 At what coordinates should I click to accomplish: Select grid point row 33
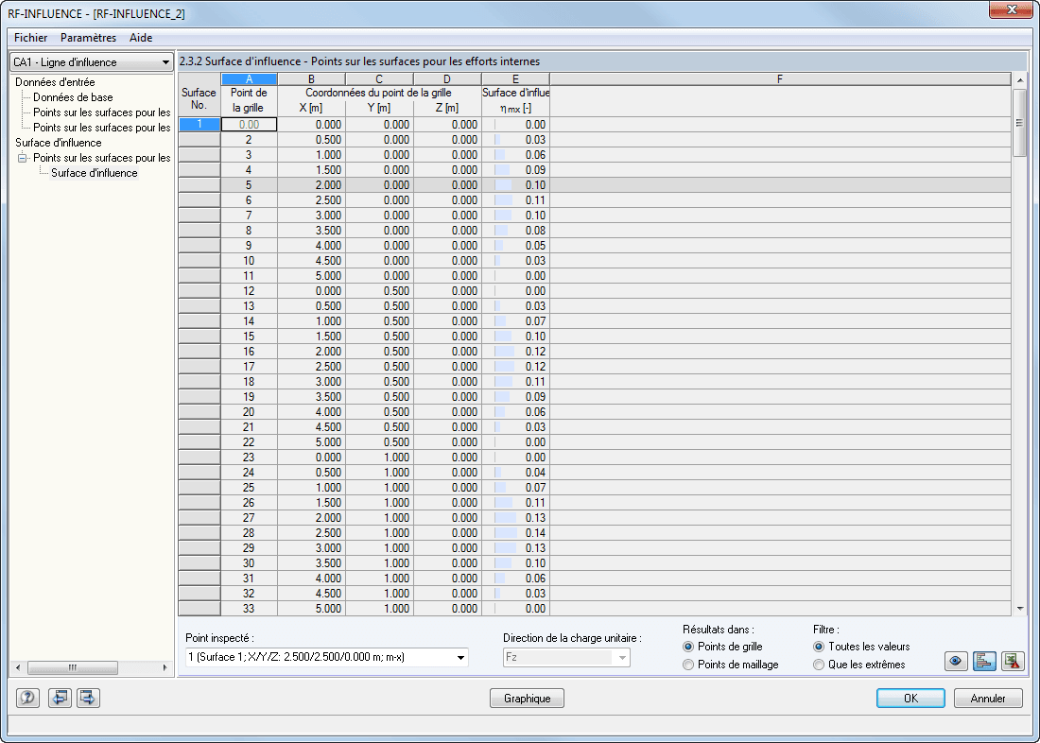(249, 609)
